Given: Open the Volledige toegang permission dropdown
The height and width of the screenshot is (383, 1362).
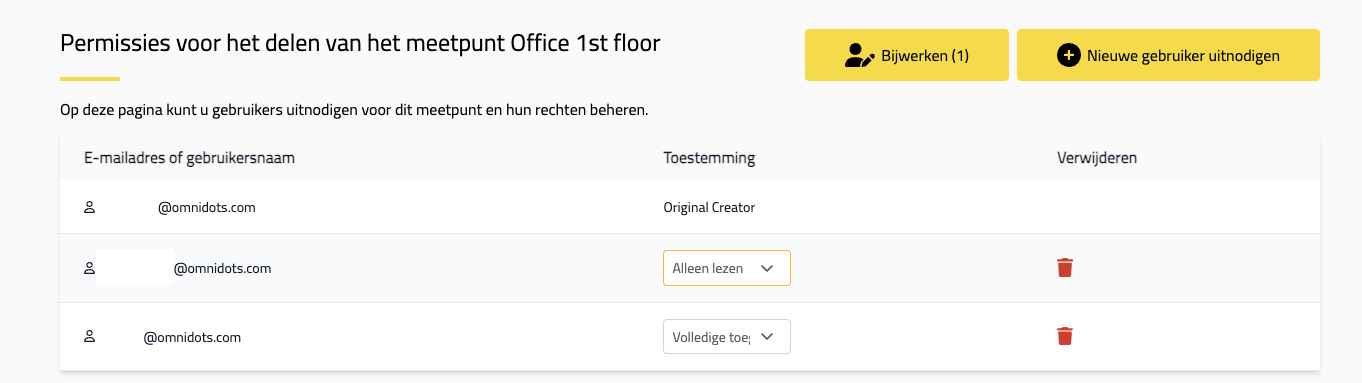Looking at the screenshot, I should coord(727,336).
